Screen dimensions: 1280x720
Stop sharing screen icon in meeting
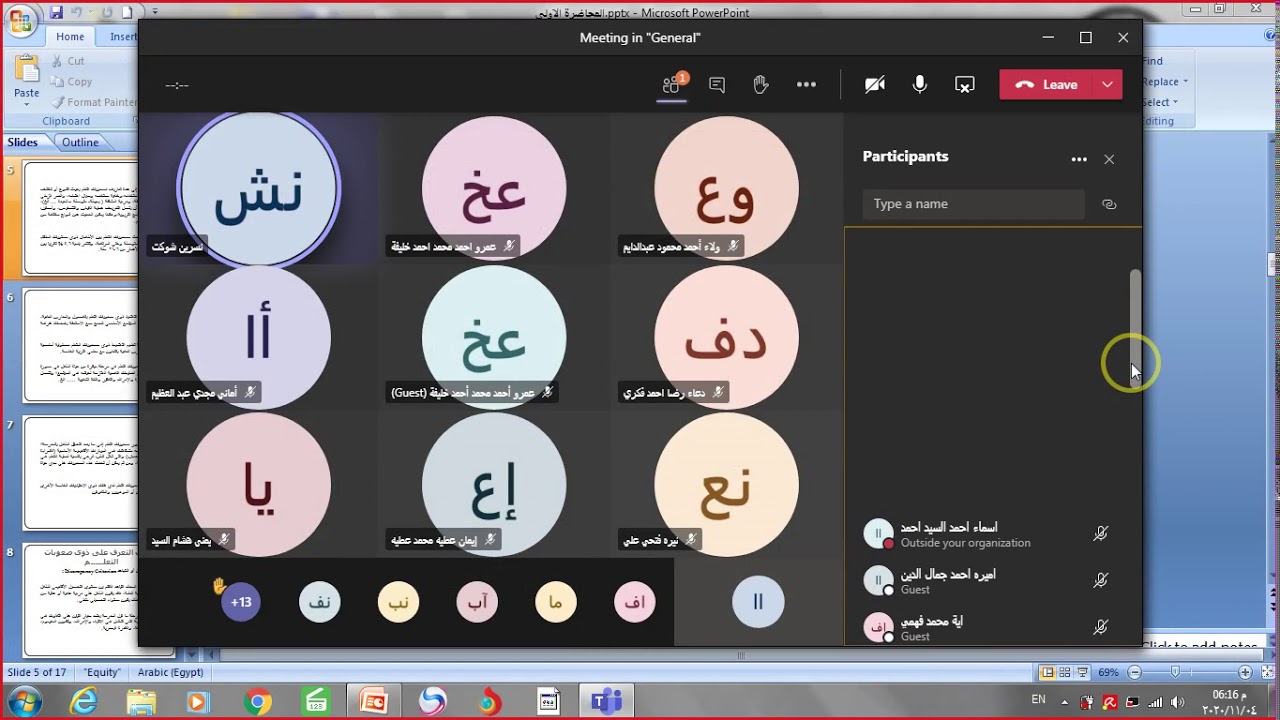tap(965, 85)
